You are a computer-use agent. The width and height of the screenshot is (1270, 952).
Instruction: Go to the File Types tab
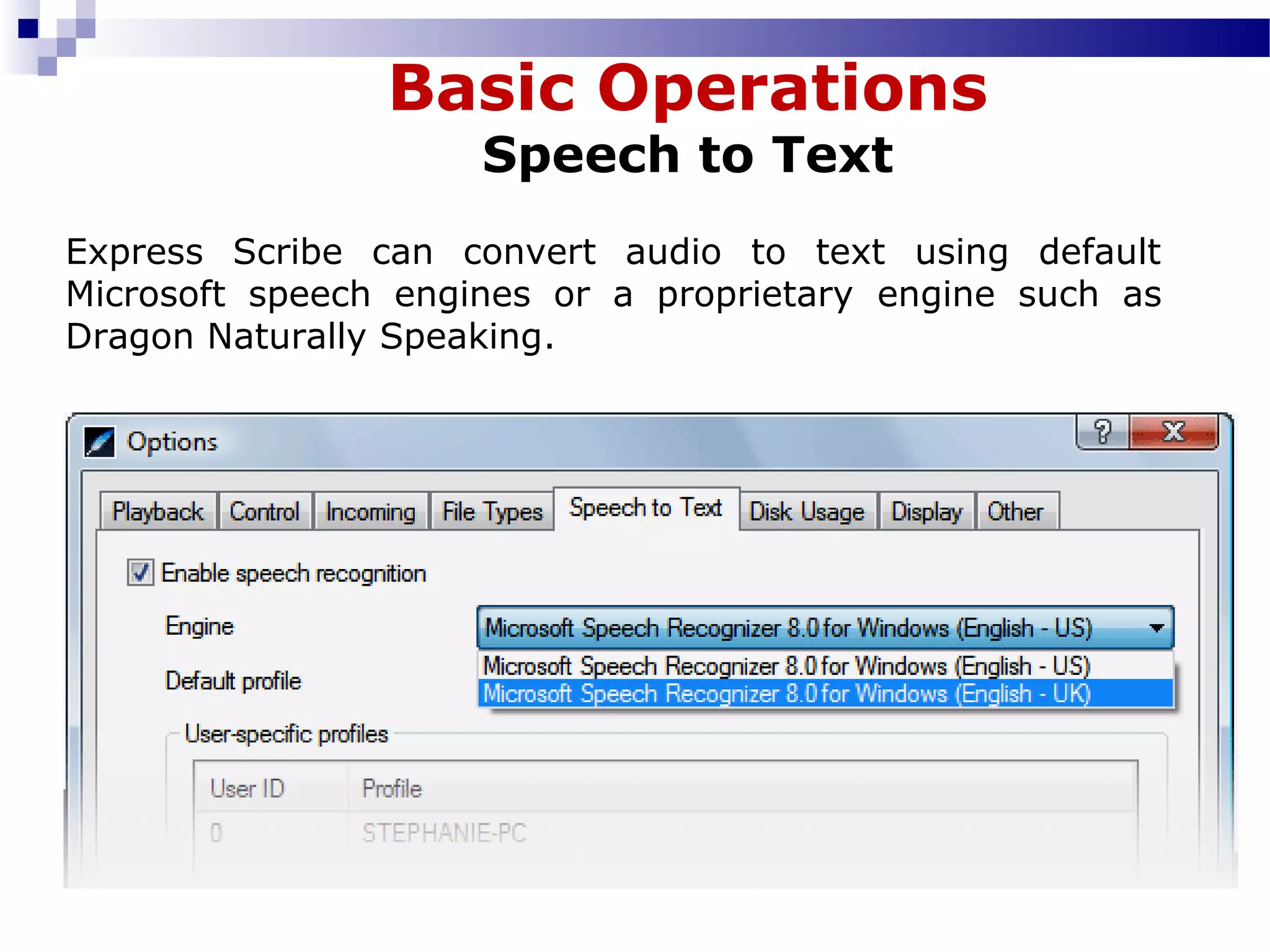tap(492, 511)
